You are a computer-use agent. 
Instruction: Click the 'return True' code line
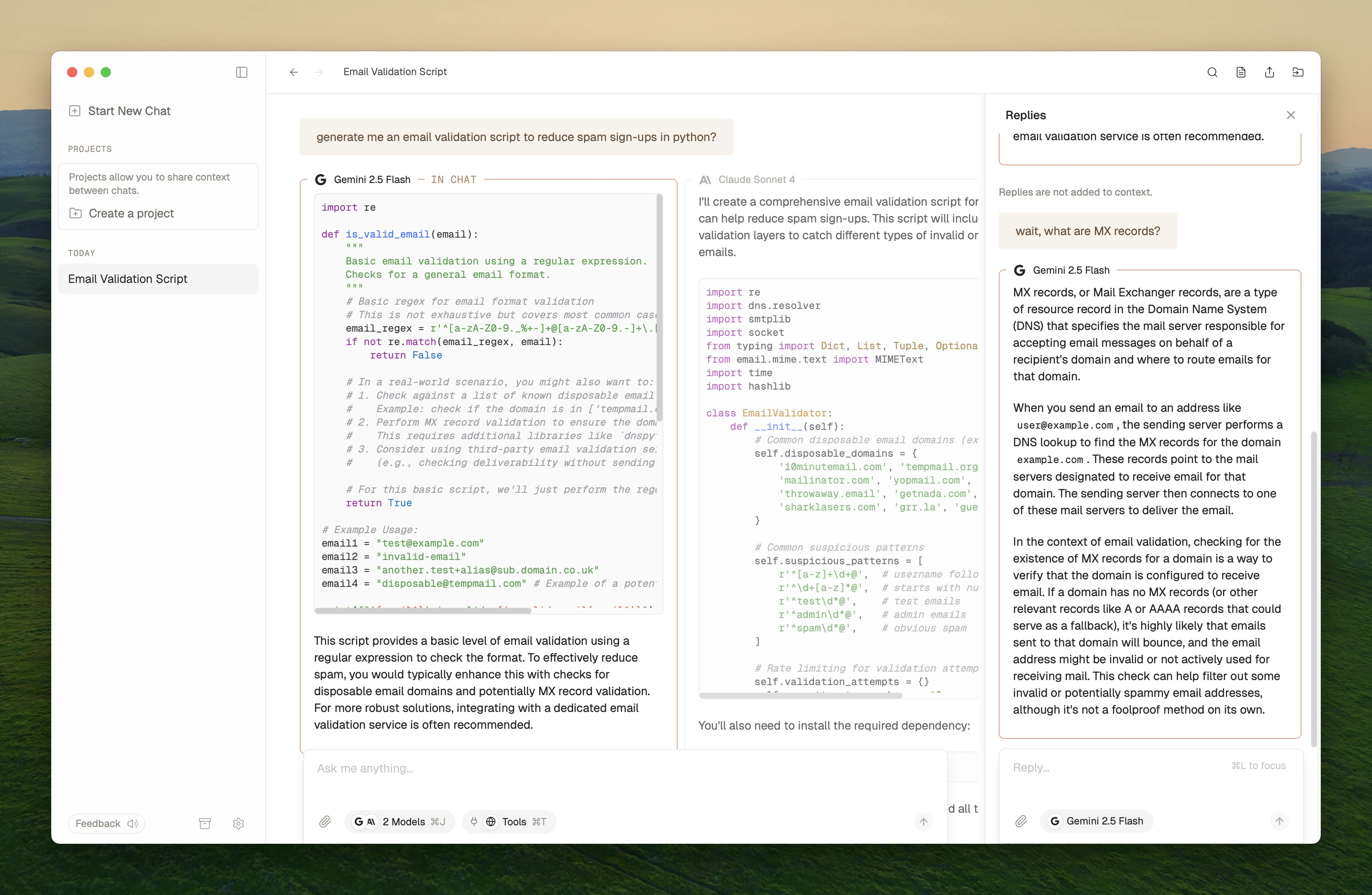point(379,503)
